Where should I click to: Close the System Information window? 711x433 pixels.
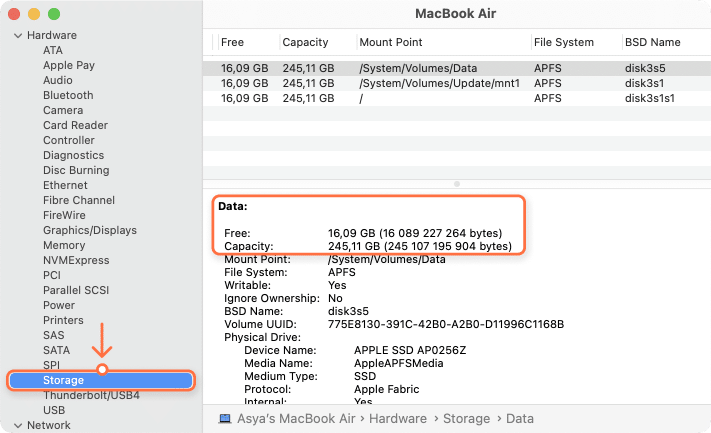coord(14,14)
